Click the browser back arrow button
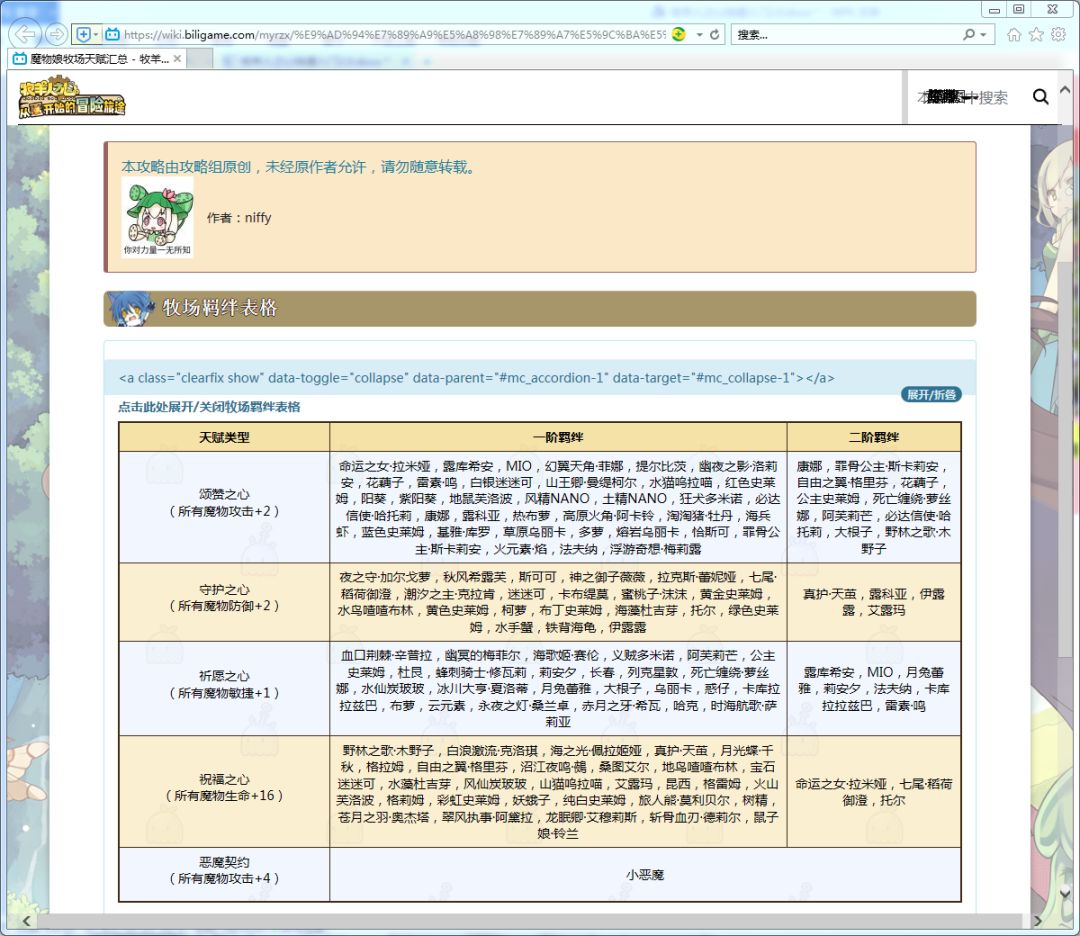Viewport: 1080px width, 936px height. [25, 34]
